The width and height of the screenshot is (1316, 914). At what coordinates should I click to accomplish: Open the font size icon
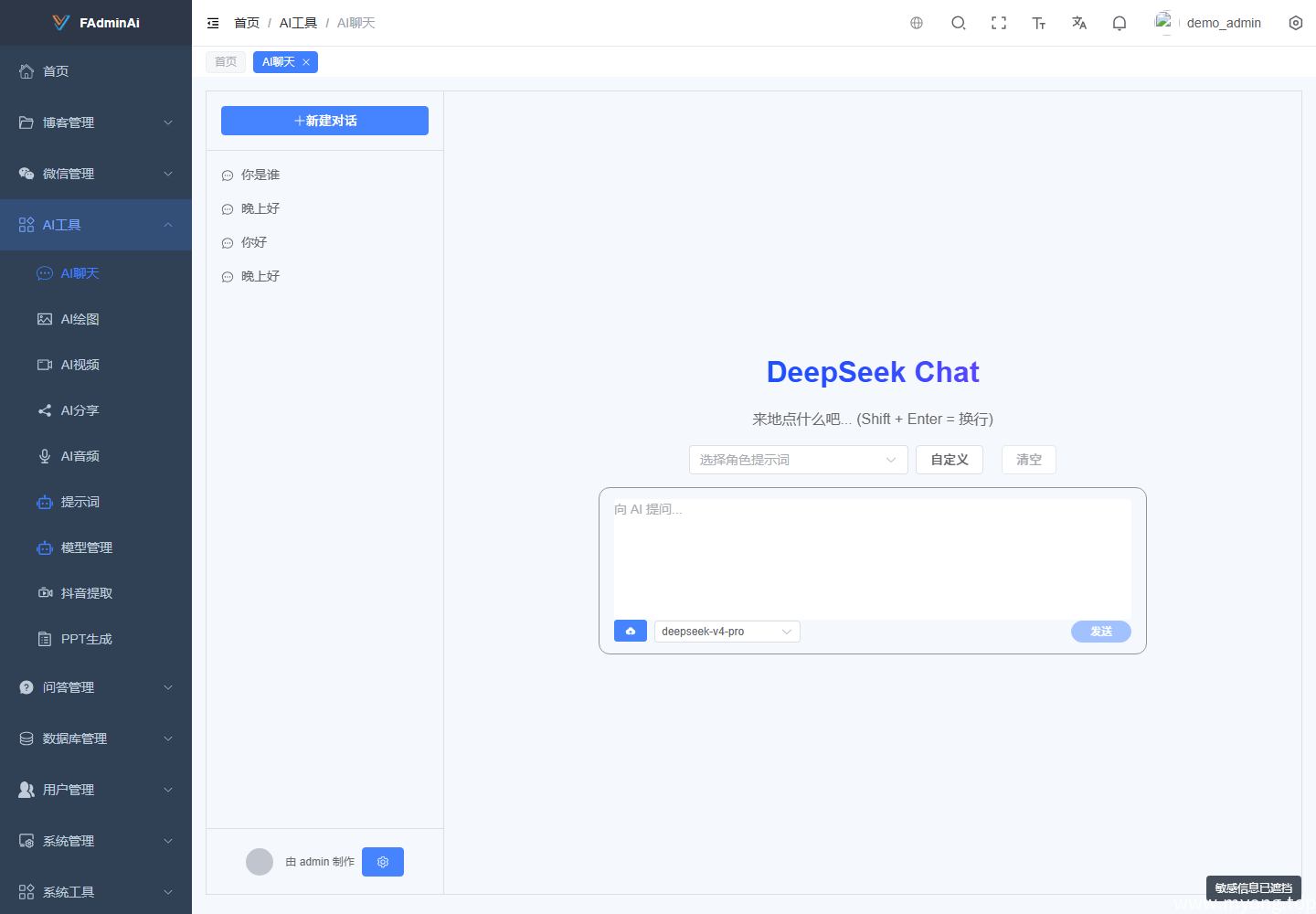pyautogui.click(x=1039, y=23)
